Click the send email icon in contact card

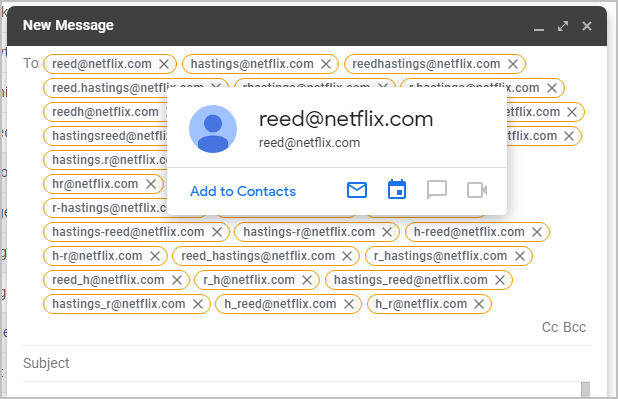tap(357, 190)
